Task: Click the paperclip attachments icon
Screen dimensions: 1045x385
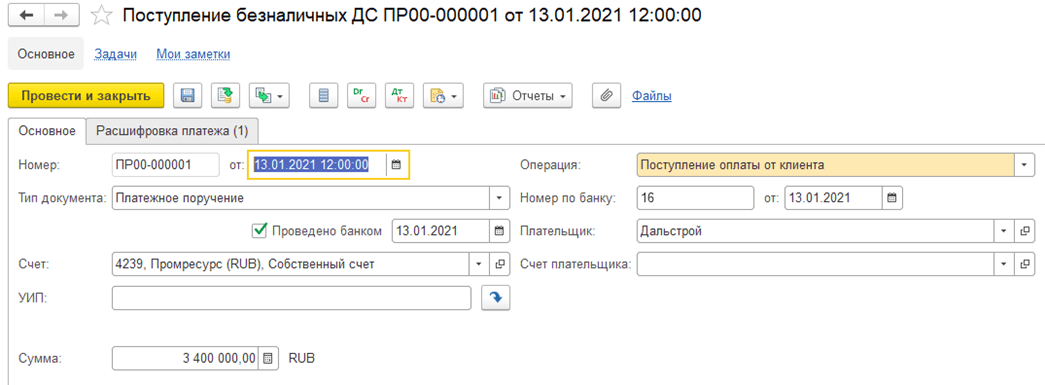Action: click(606, 96)
